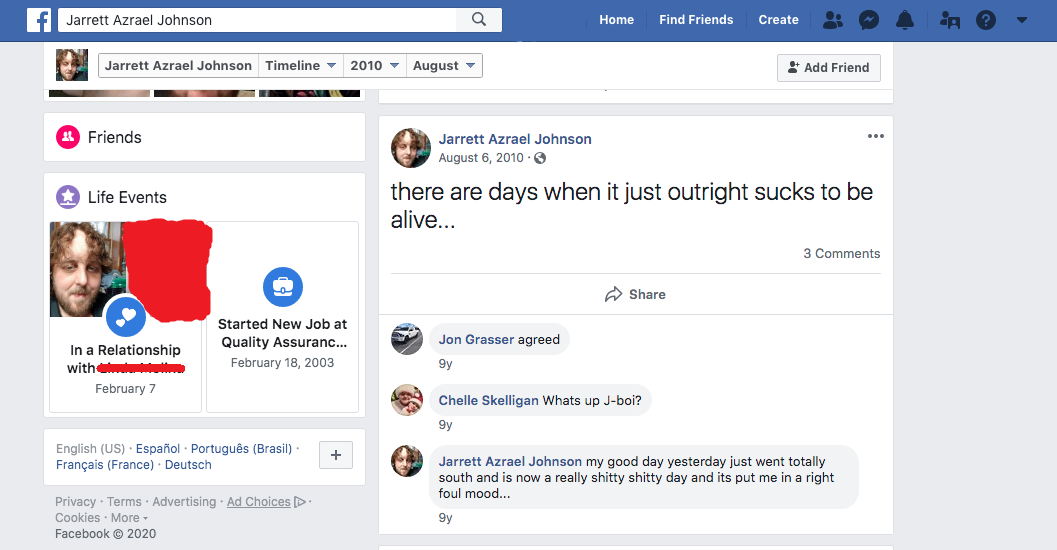
Task: Click the Facebook logo icon
Action: pos(38,20)
